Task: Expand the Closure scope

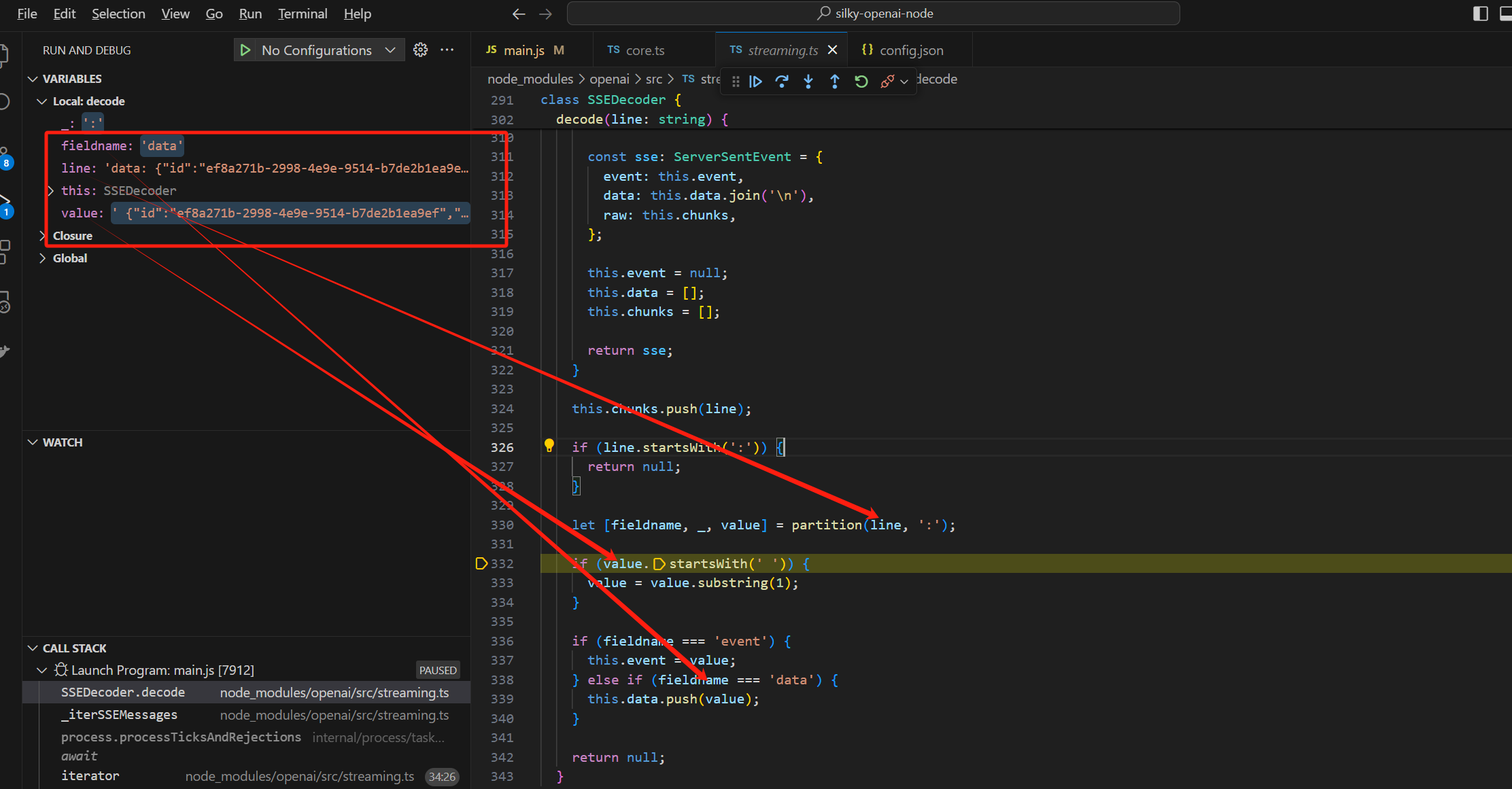Action: (42, 236)
